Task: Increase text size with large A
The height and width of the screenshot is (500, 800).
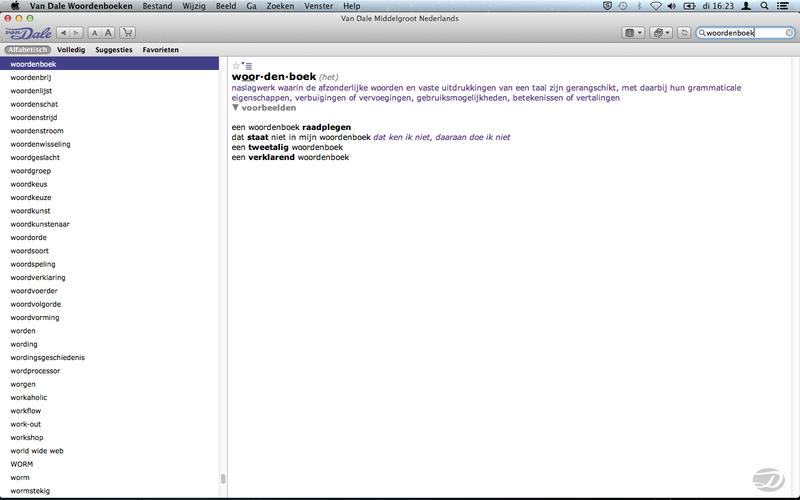Action: tap(108, 33)
